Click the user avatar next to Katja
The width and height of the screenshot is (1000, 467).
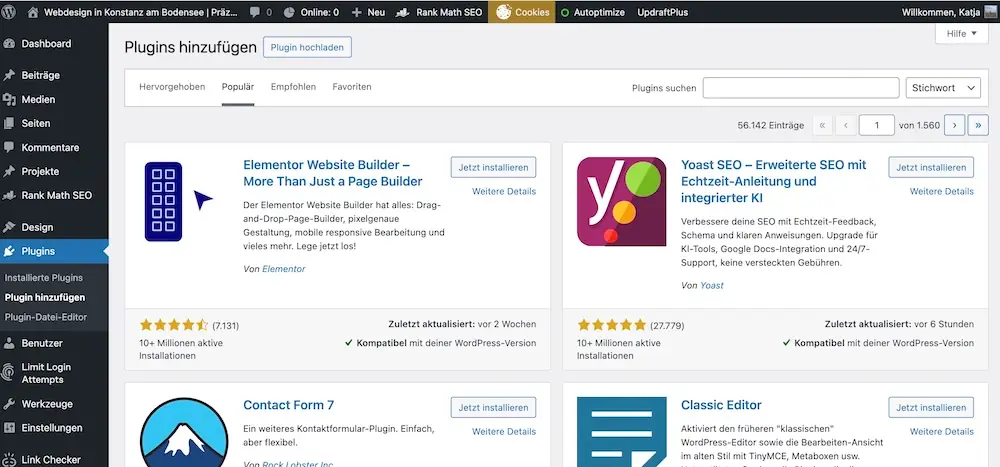tap(990, 12)
